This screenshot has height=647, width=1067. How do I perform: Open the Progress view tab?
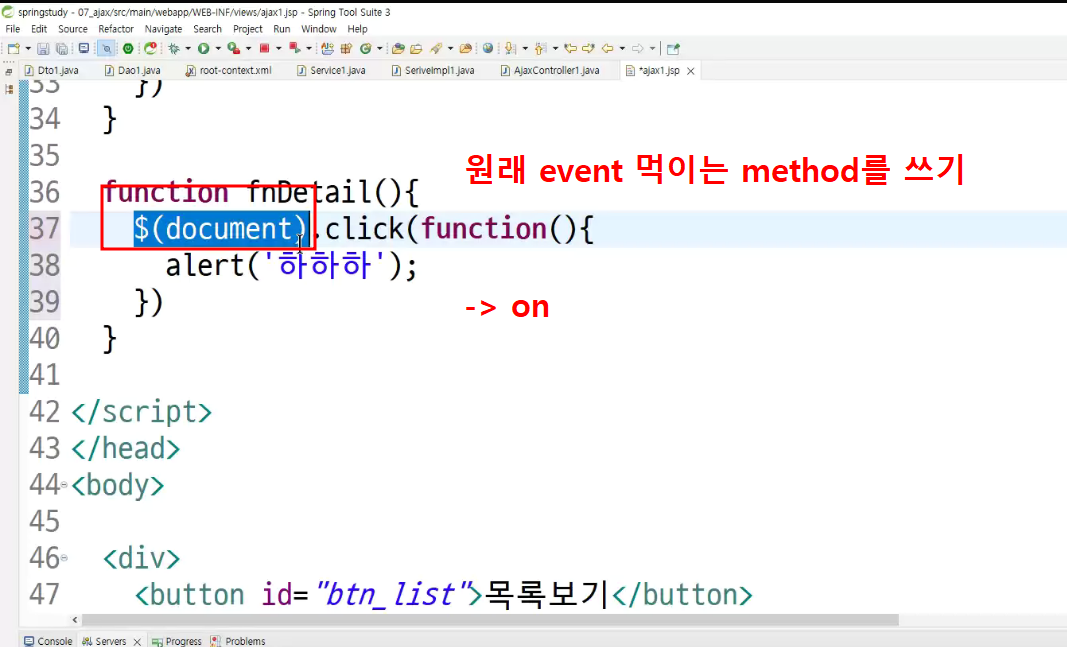tap(176, 641)
